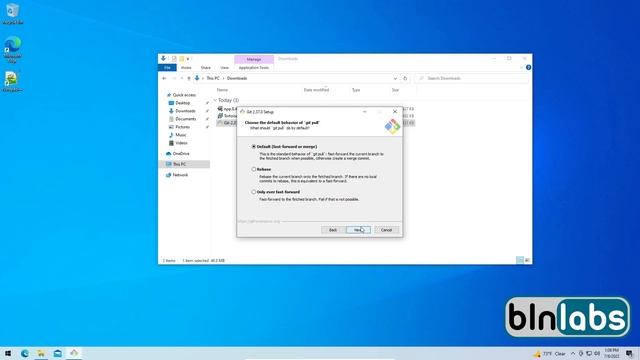Close the Git Setup dialog window

(395, 111)
